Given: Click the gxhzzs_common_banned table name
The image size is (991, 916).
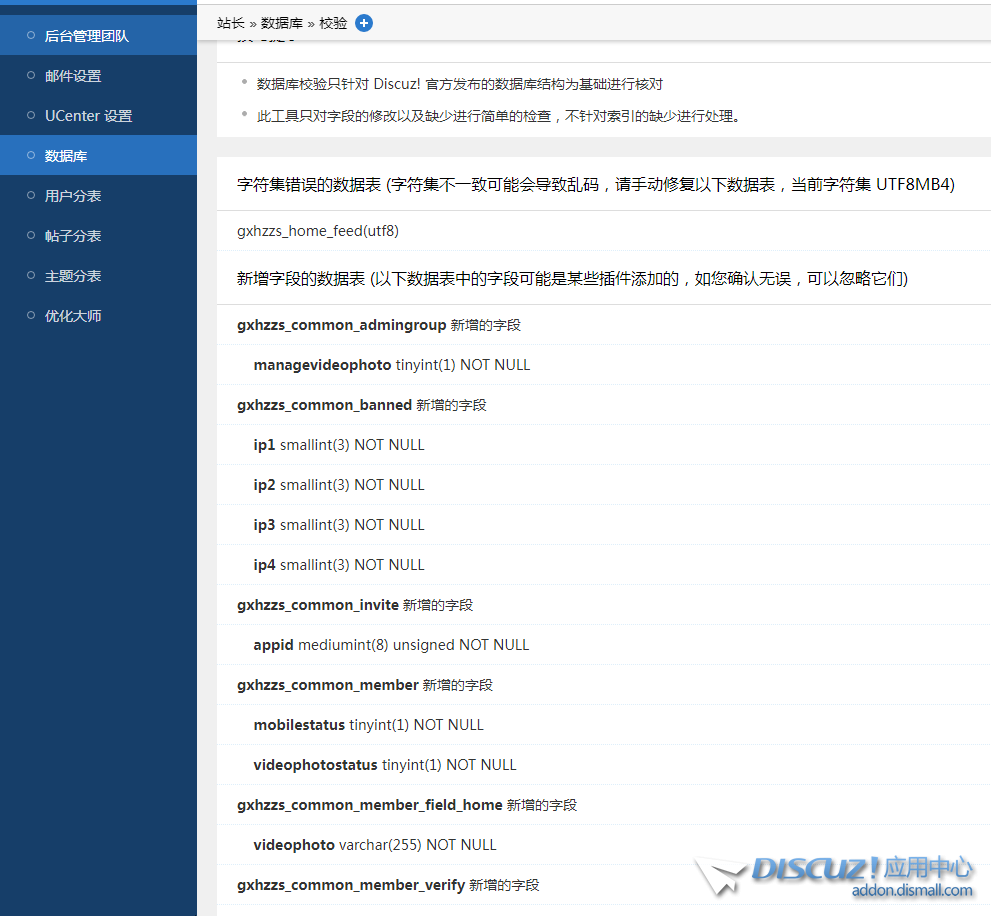Looking at the screenshot, I should click(x=324, y=405).
